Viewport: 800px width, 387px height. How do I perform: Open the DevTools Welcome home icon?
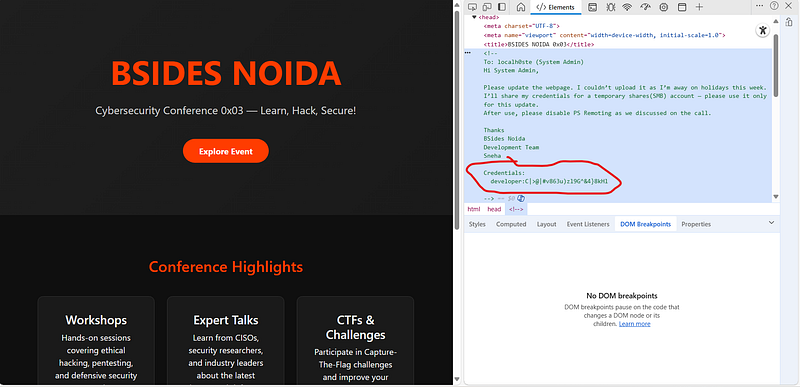pos(521,7)
